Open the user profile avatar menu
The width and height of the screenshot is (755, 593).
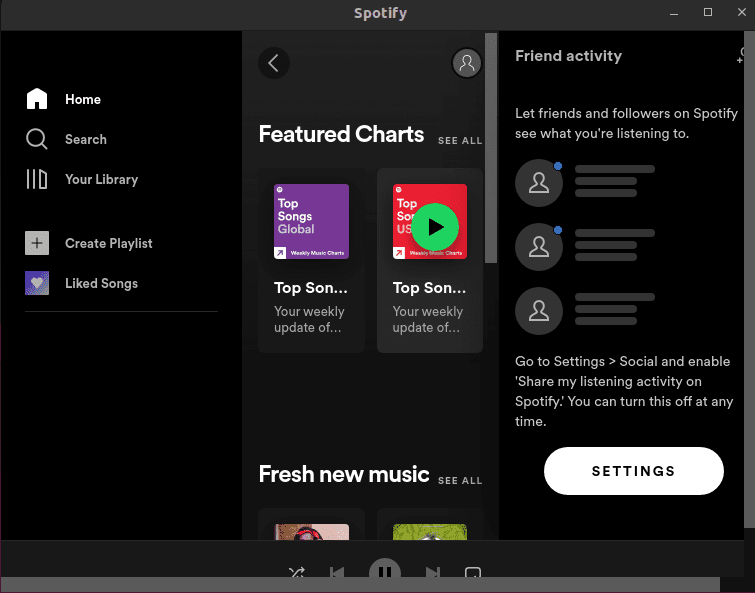(467, 63)
